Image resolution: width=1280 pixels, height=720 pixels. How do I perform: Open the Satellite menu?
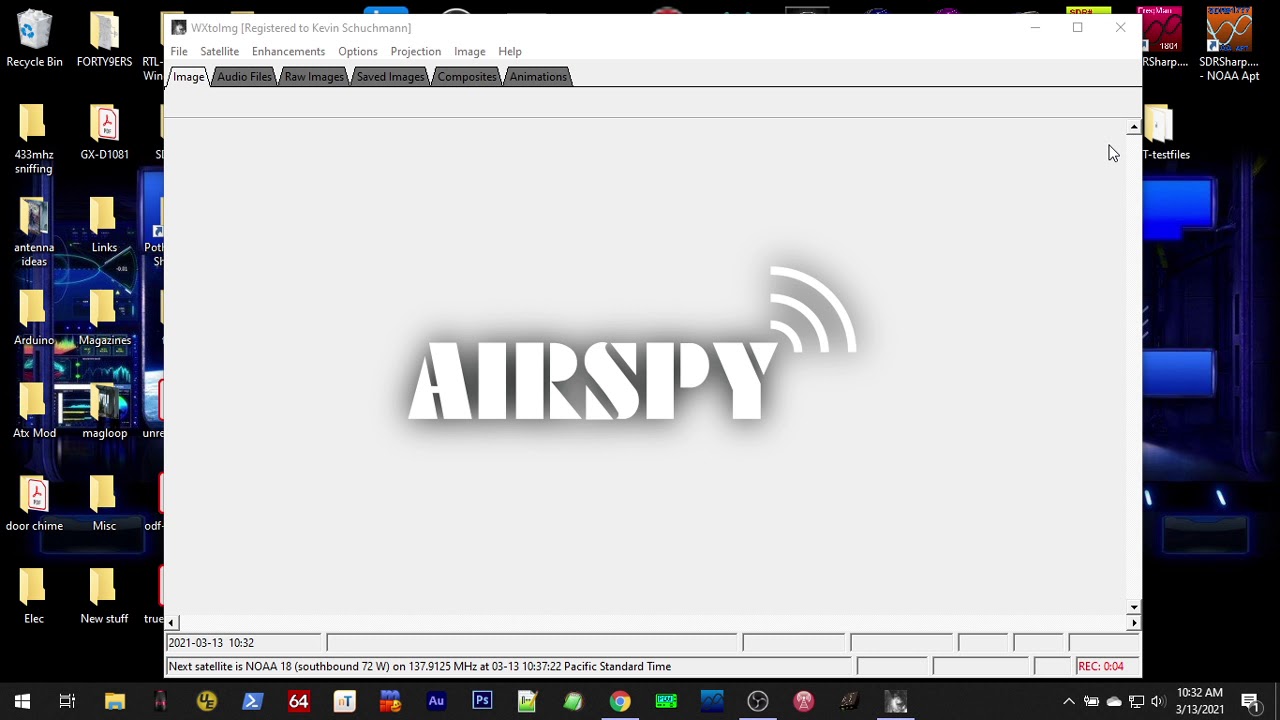click(x=219, y=51)
